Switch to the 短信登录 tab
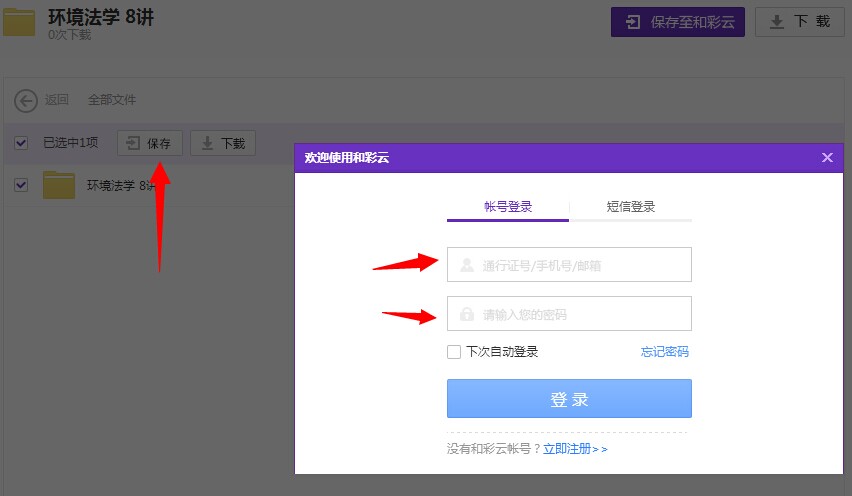 point(630,207)
